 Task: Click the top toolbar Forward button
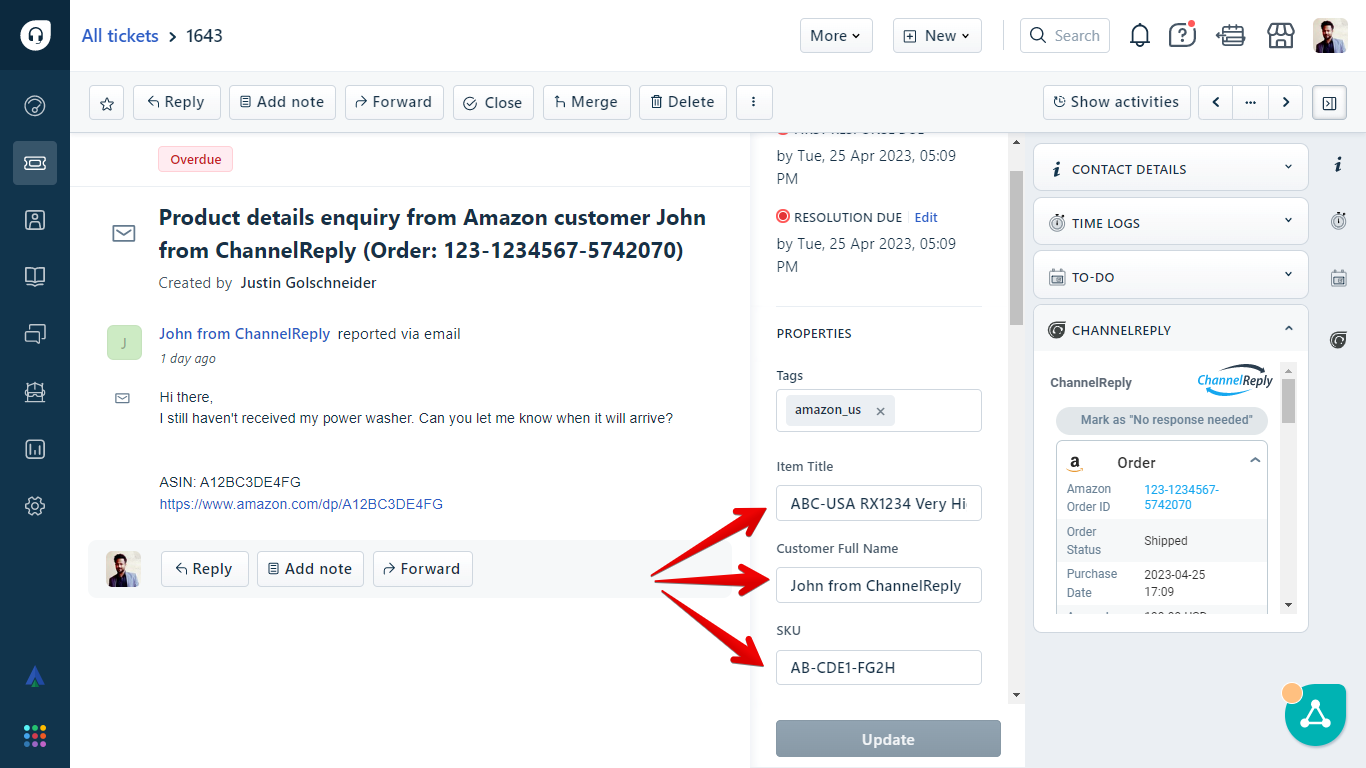point(394,102)
